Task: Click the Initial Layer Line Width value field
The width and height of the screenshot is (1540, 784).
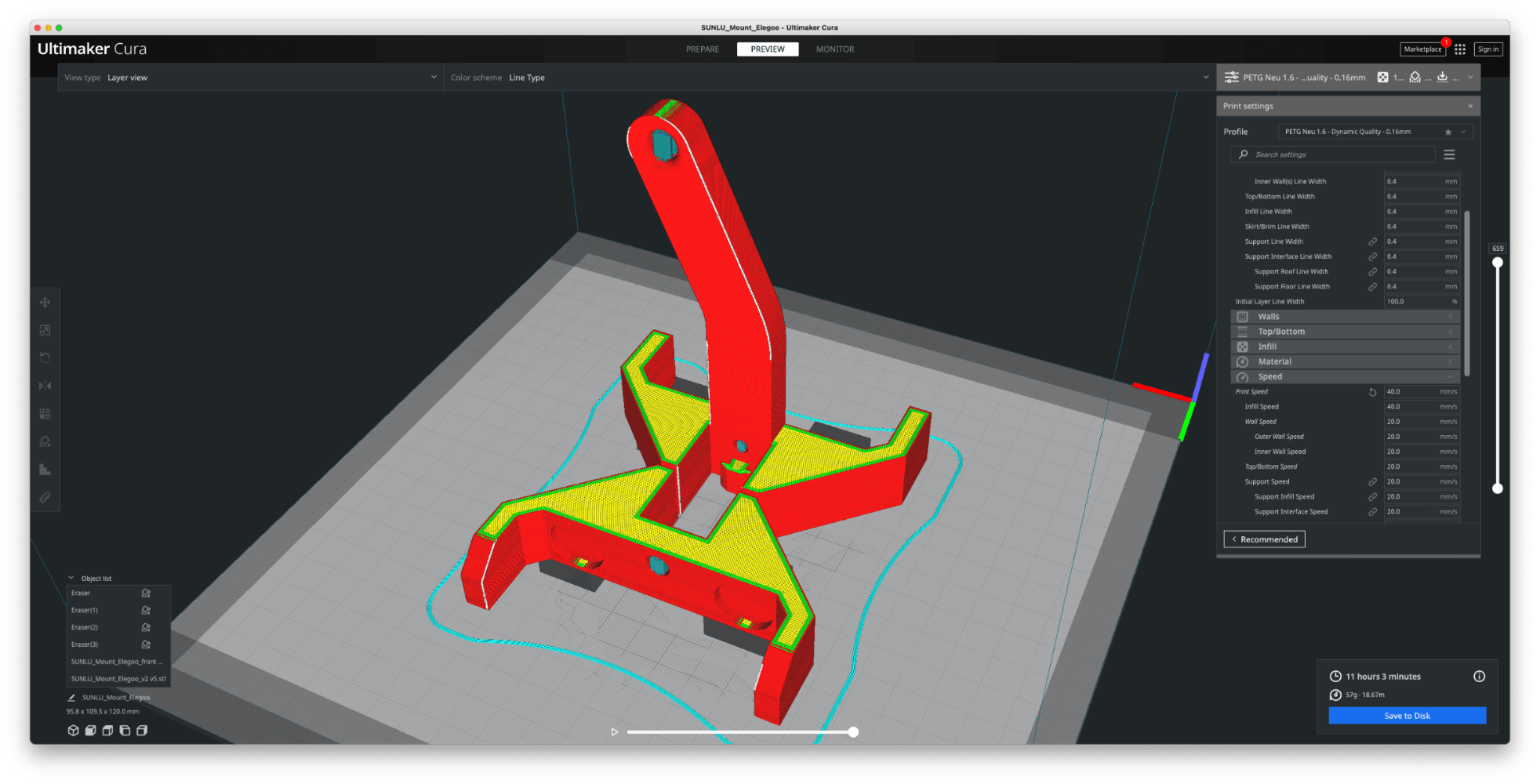Action: pyautogui.click(x=1422, y=302)
